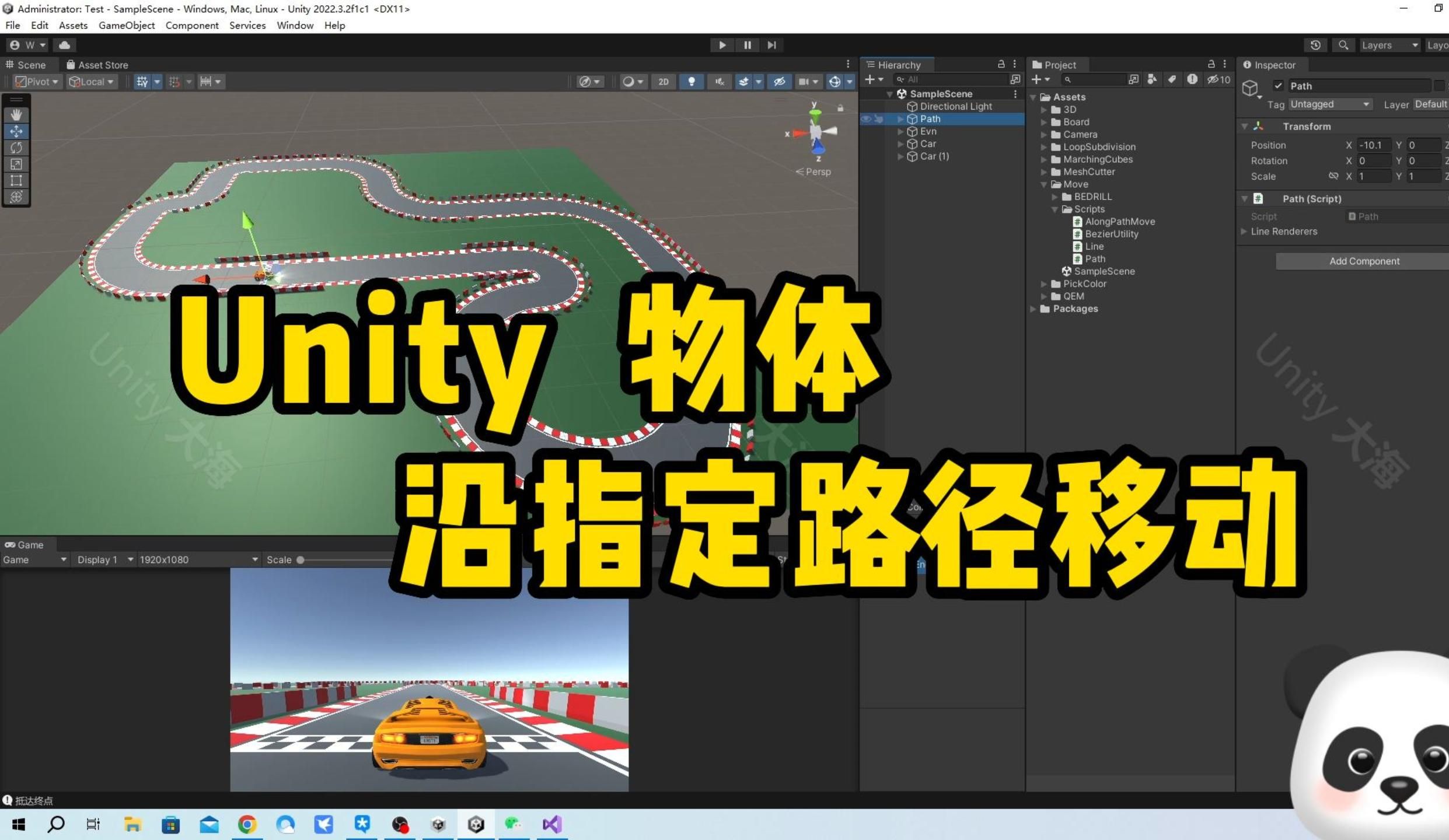Image resolution: width=1449 pixels, height=840 pixels.
Task: Toggle 2D view in the Scene toolbar
Action: point(663,82)
